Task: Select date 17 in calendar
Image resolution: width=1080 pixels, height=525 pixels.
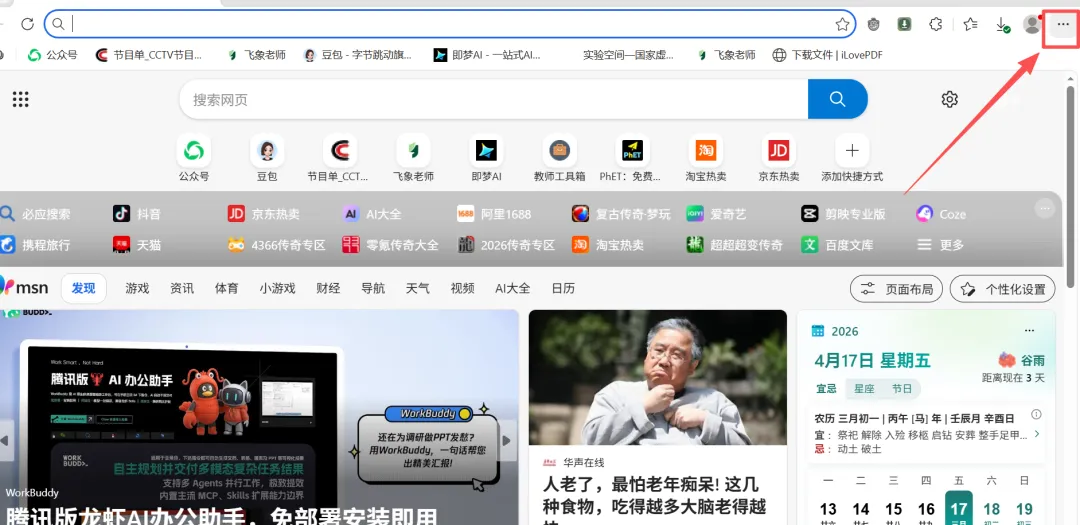Action: pos(959,508)
